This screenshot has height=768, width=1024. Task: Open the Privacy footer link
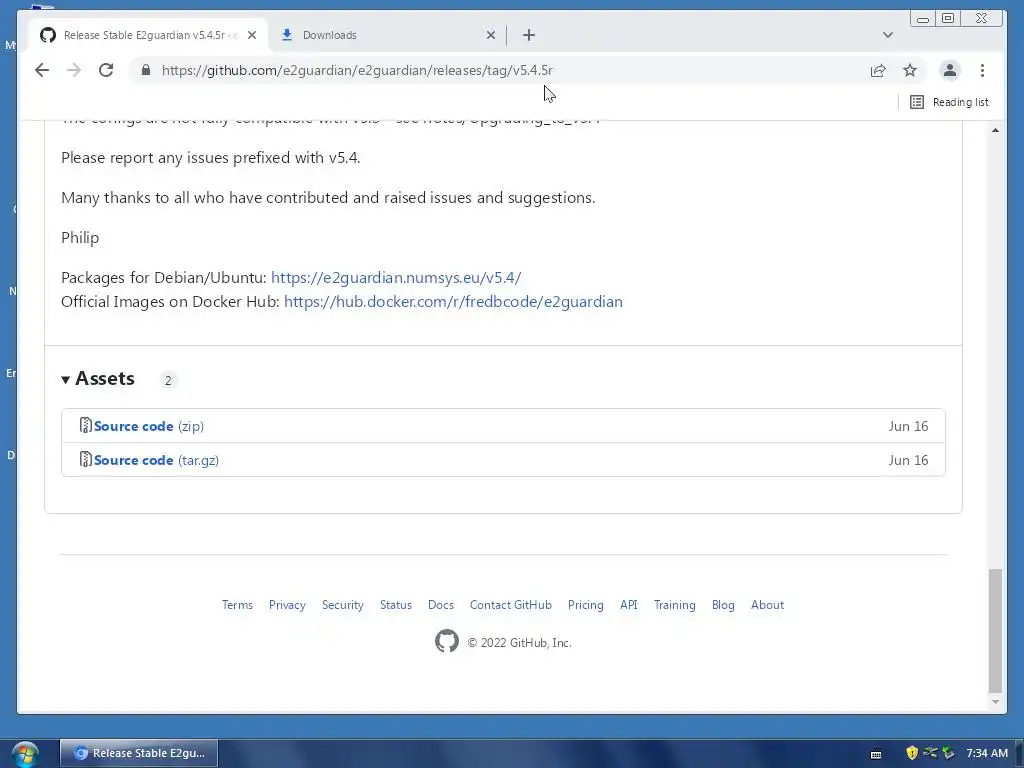[287, 605]
